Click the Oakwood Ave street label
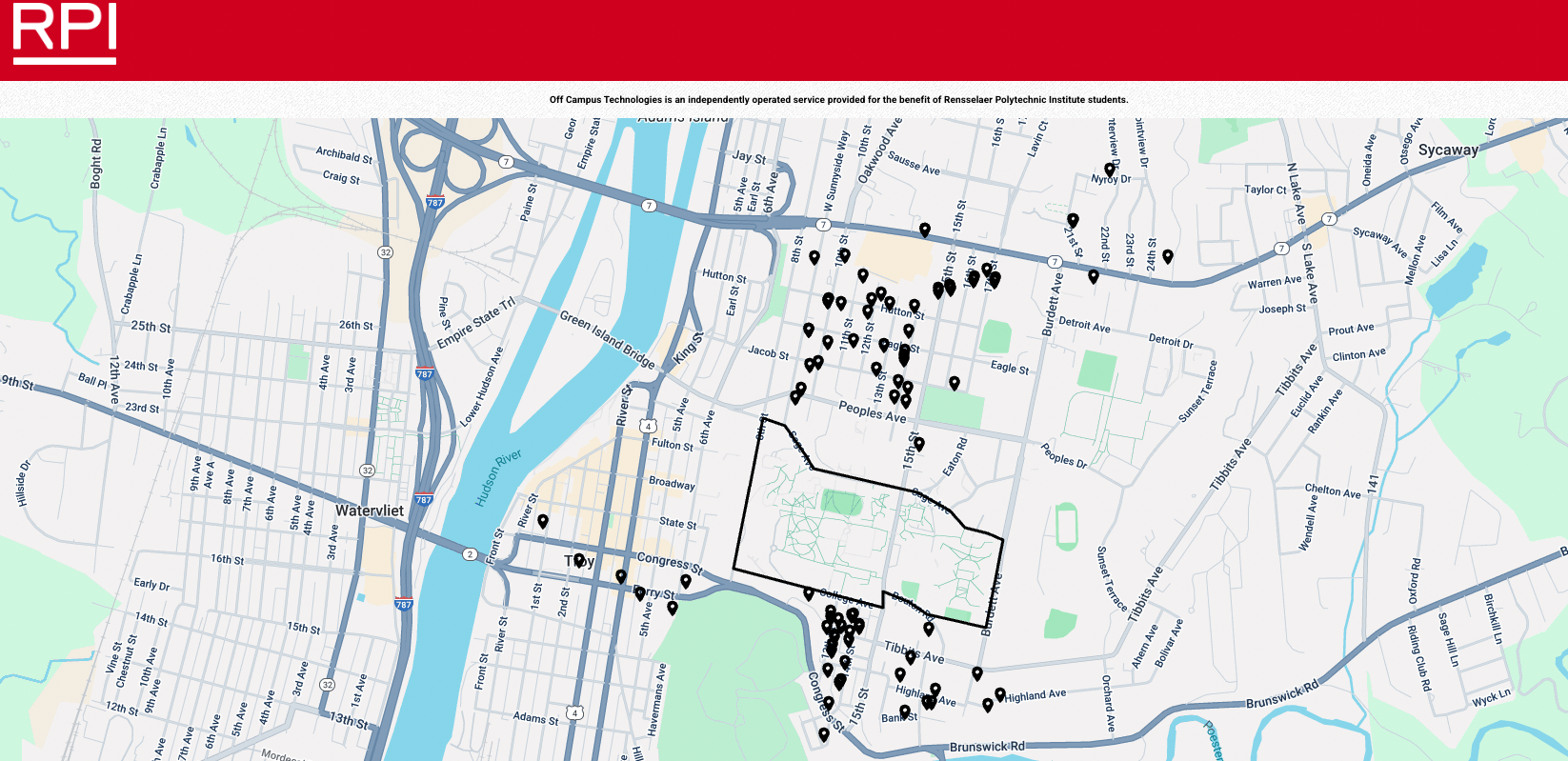Screen dimensions: 1568x761 click(x=880, y=150)
